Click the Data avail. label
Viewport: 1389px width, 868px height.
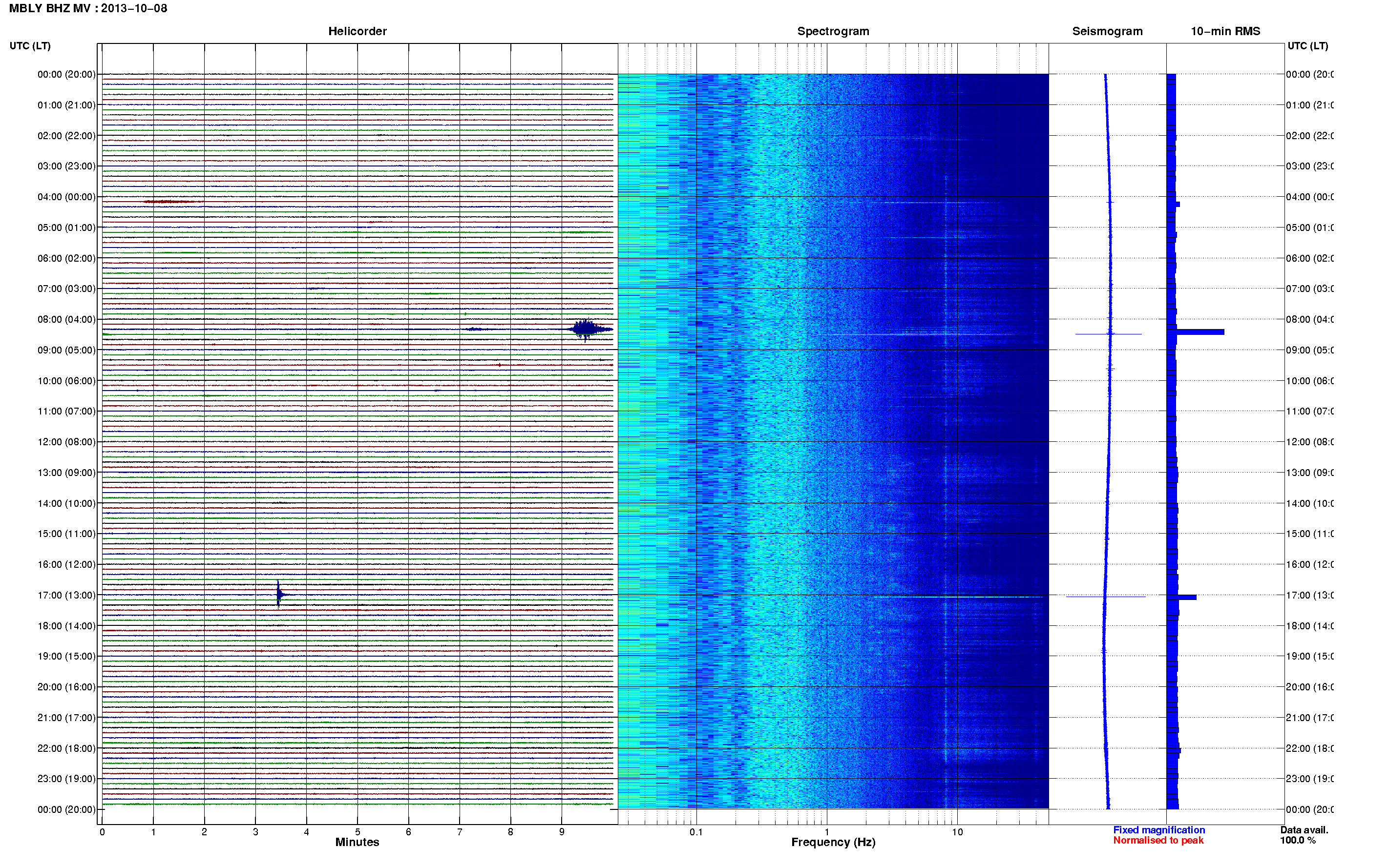(x=1304, y=830)
